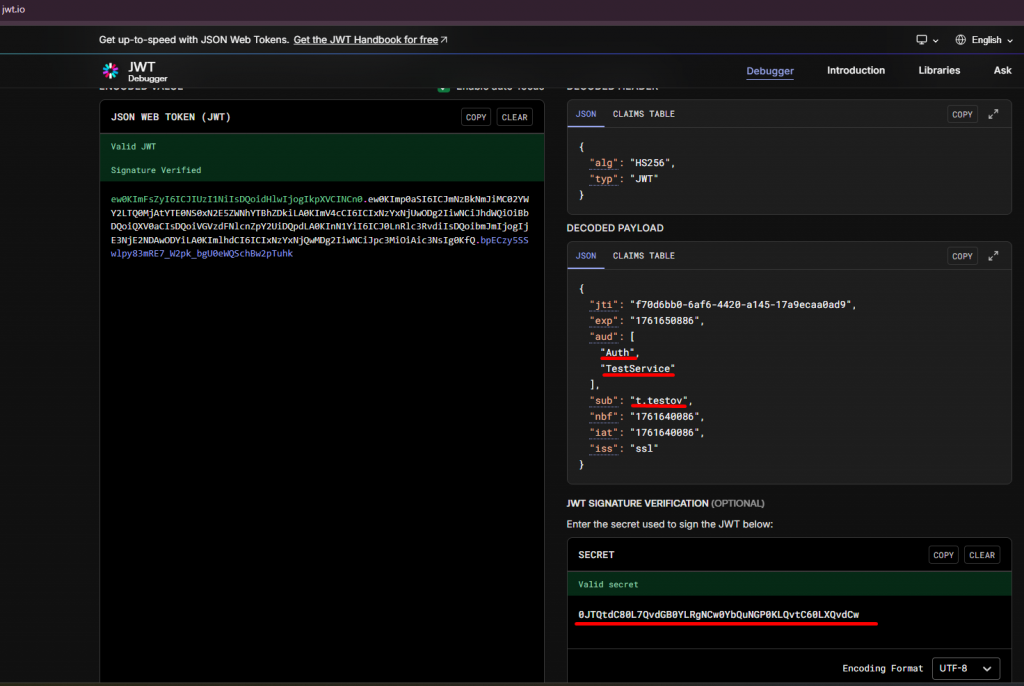The image size is (1024, 686).
Task: Click the globe language icon
Action: (x=961, y=40)
